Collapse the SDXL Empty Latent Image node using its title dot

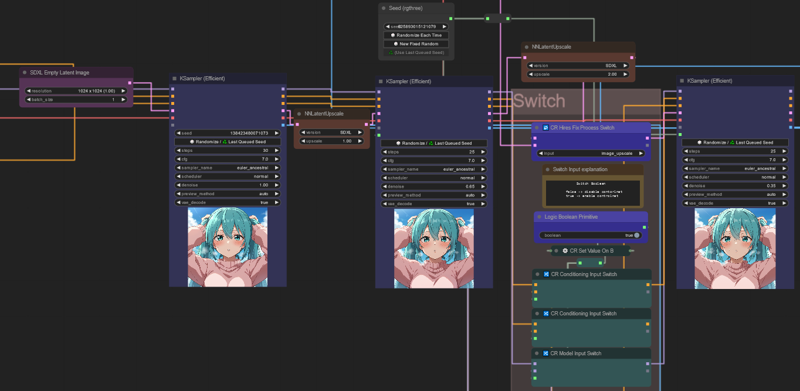coord(24,72)
